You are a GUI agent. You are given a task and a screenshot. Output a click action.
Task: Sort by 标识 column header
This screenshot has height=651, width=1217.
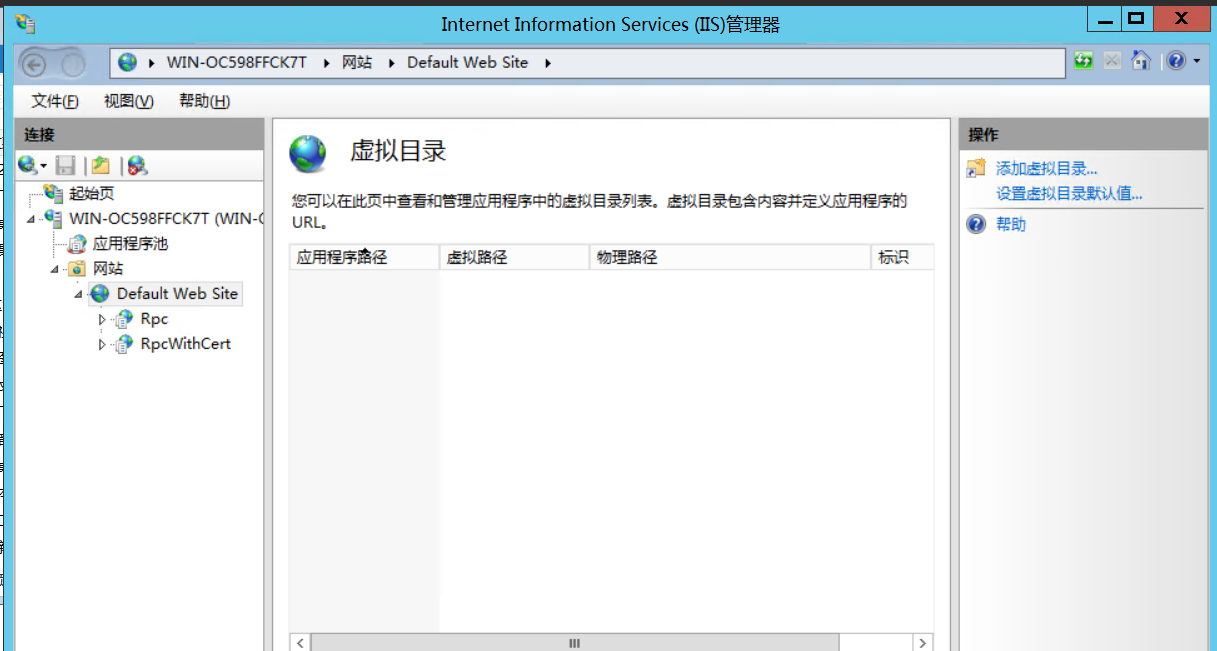coord(903,257)
